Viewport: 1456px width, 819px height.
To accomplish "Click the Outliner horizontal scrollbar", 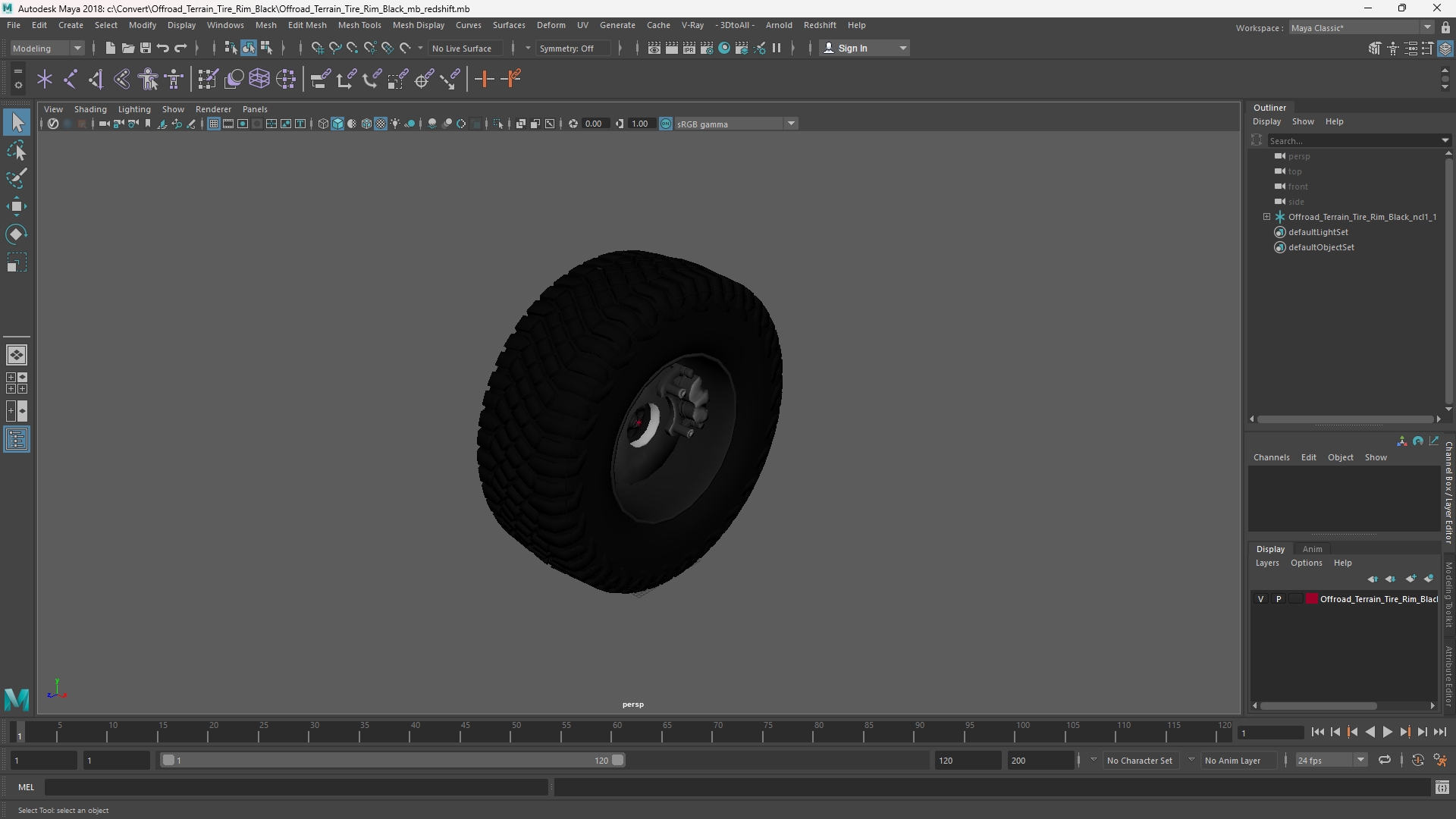I will tap(1345, 419).
